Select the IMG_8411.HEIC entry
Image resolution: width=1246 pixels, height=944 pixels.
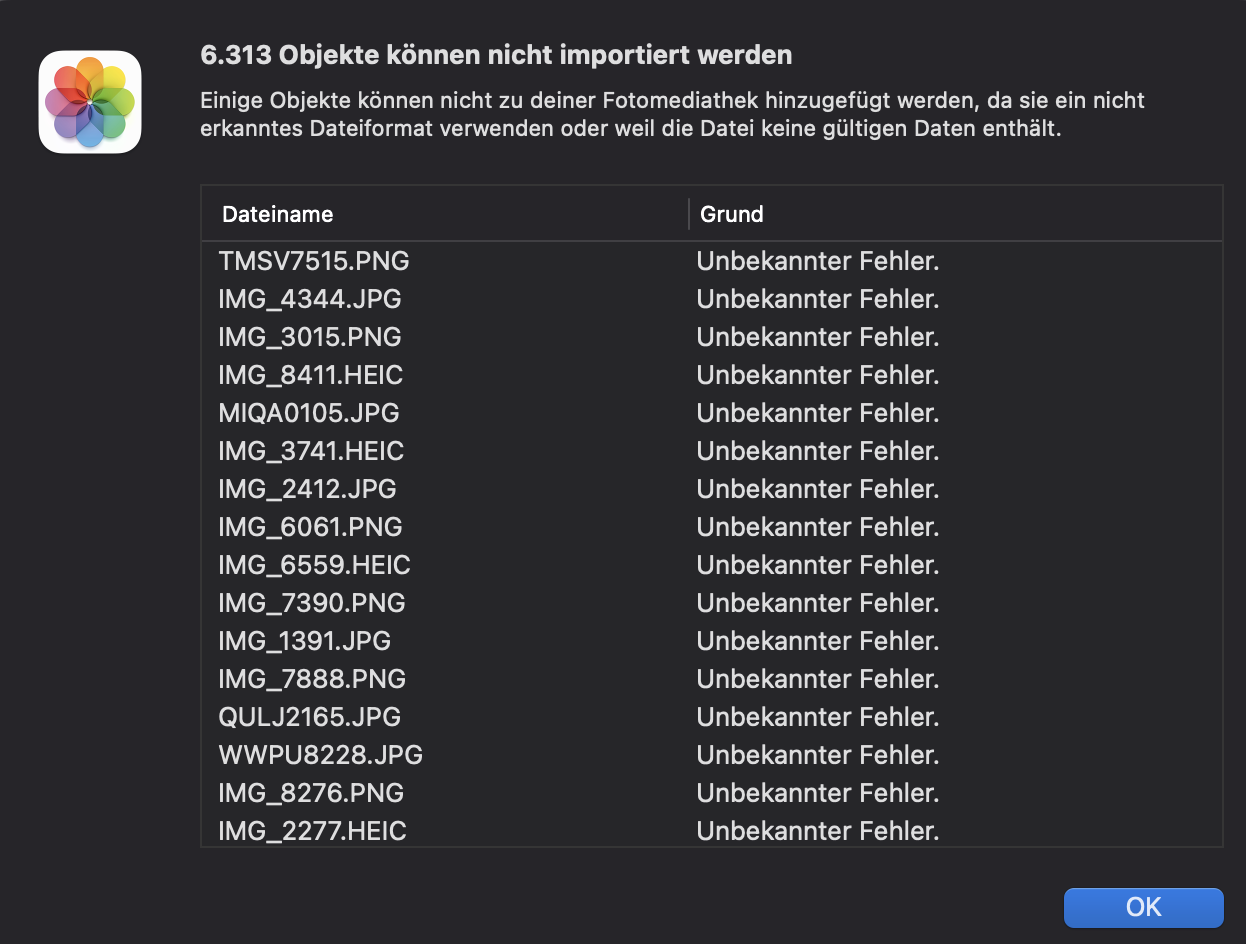point(311,375)
